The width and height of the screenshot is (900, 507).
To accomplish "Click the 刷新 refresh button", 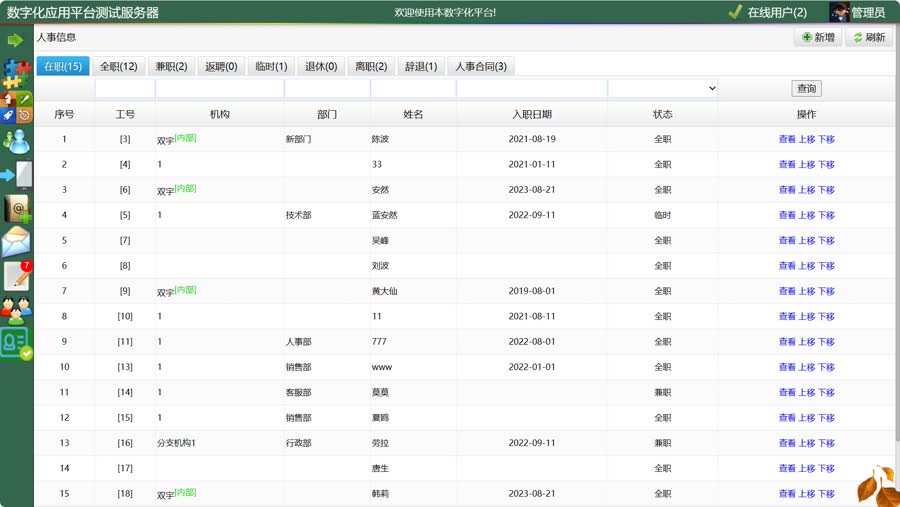I will point(868,38).
